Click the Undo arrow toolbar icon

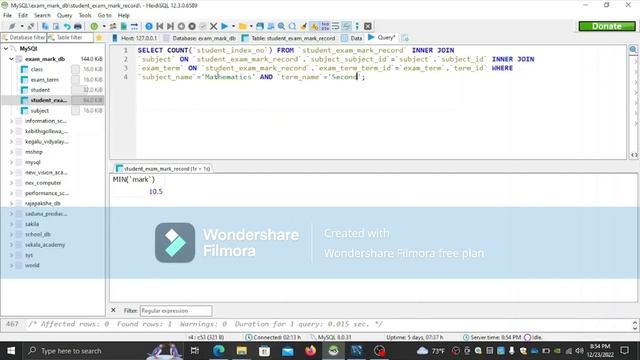[x=67, y=26]
